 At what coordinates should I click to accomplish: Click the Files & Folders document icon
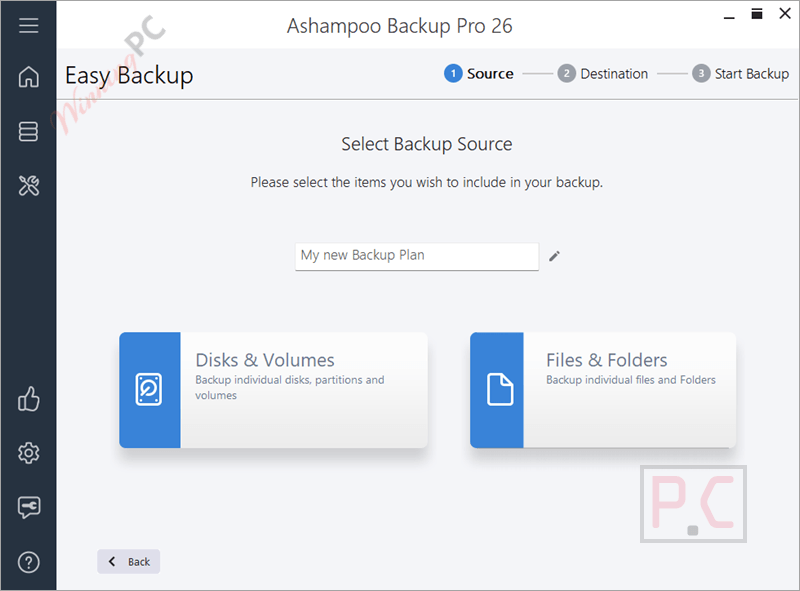tap(500, 389)
